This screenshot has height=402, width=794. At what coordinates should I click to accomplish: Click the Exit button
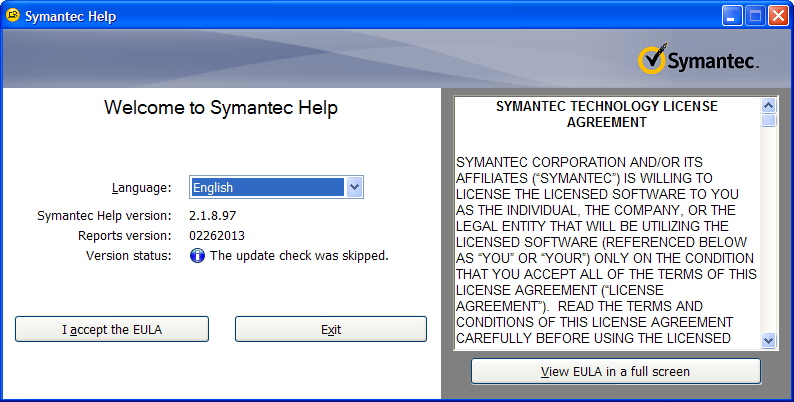[x=331, y=329]
